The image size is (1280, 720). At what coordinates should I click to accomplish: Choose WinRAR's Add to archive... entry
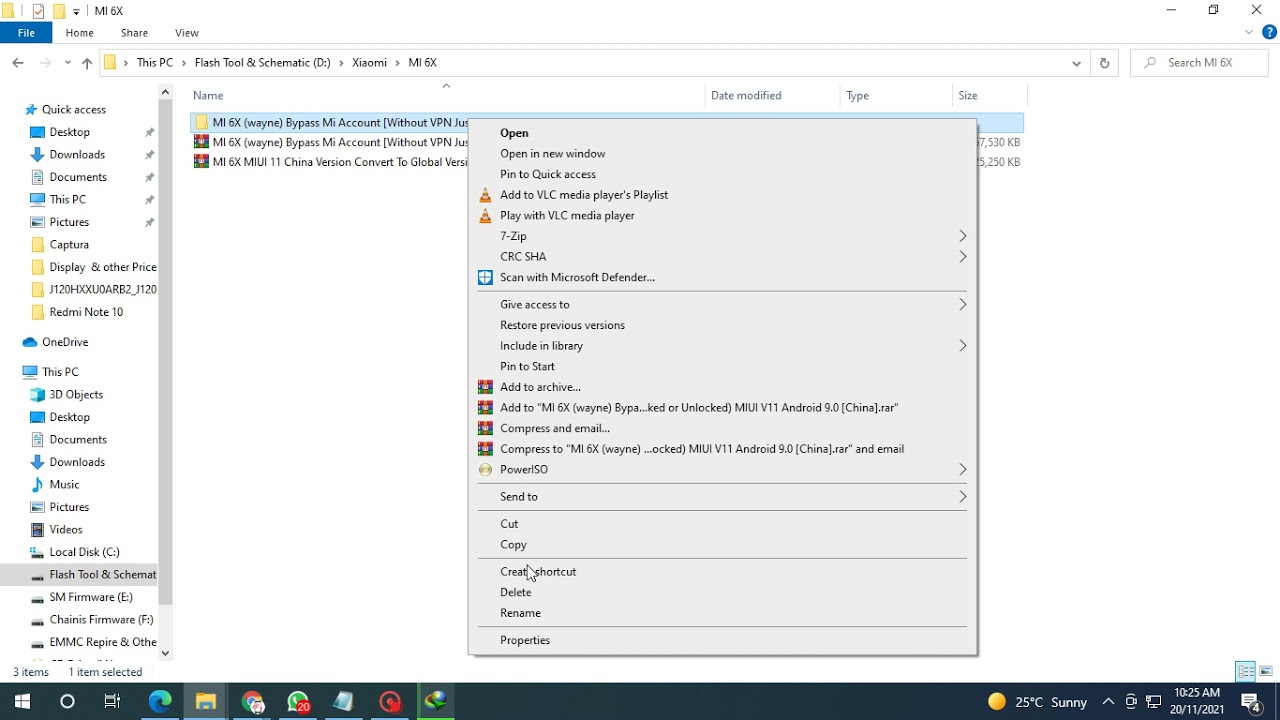coord(540,387)
